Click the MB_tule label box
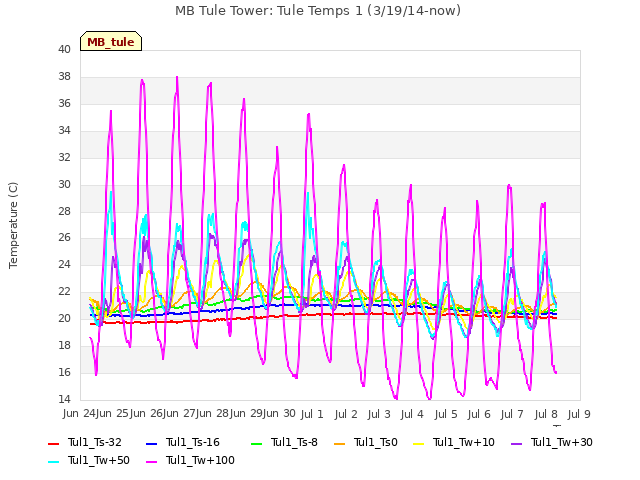The image size is (640, 480). point(111,41)
